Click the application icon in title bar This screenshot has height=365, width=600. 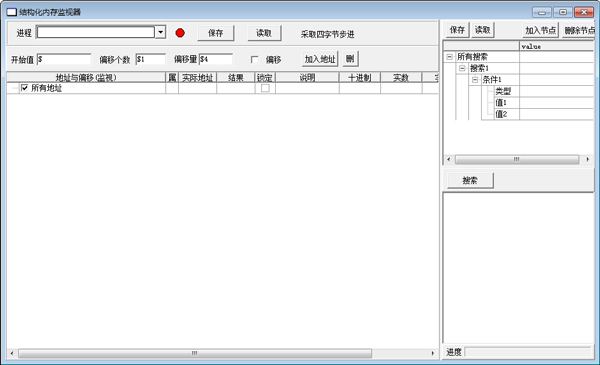click(11, 12)
